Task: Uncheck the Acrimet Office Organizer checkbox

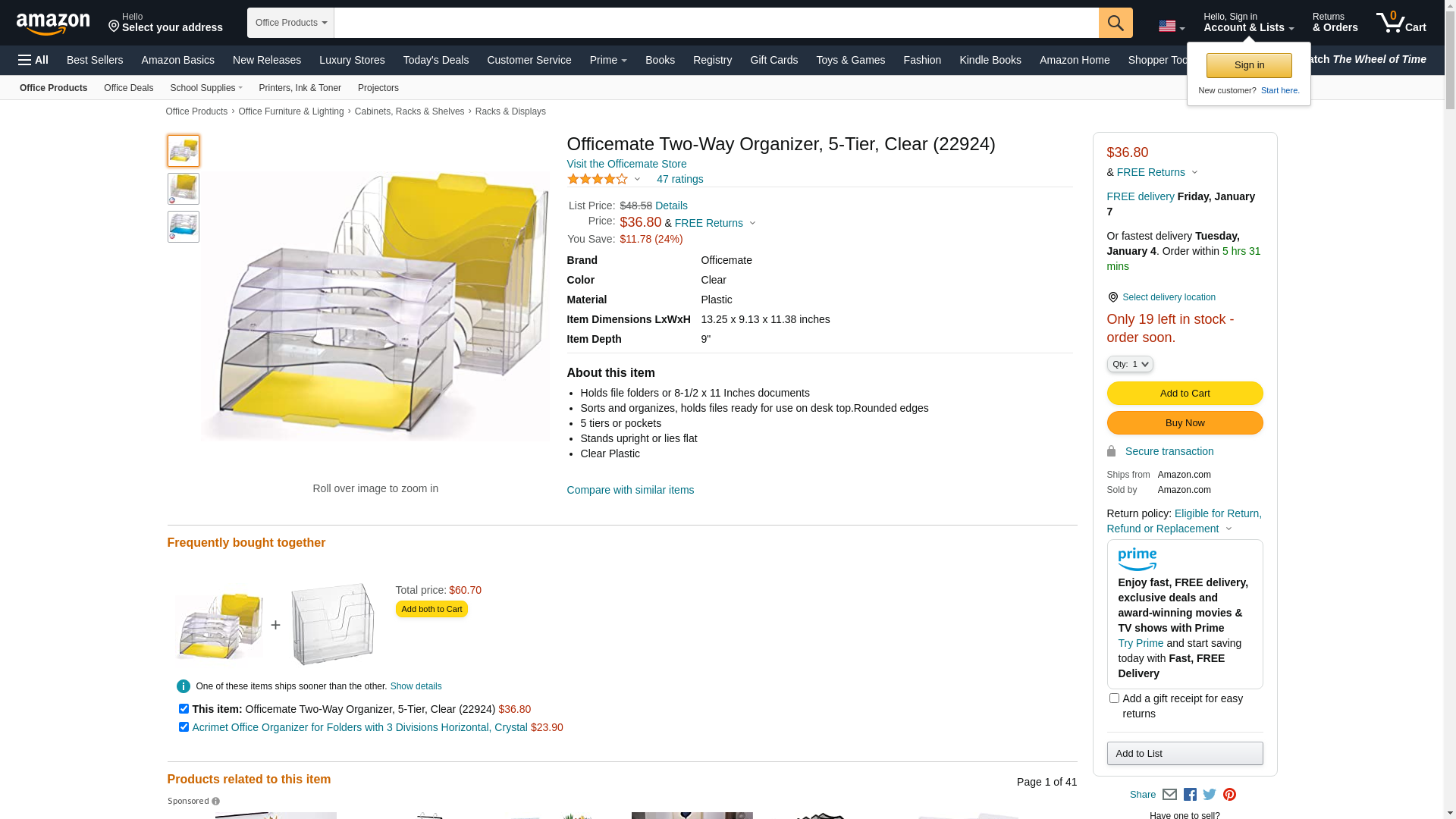Action: (184, 727)
